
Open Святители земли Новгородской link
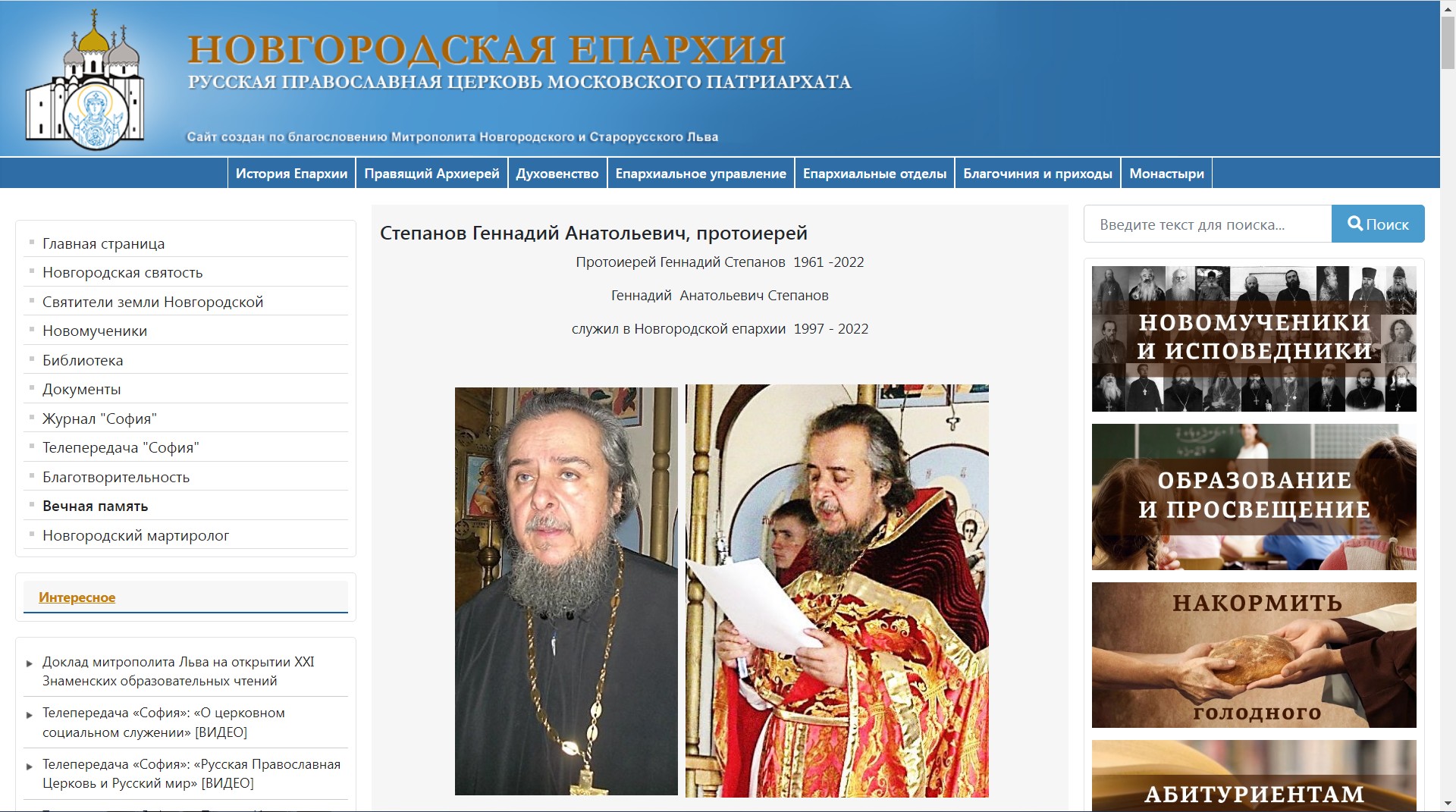point(152,302)
